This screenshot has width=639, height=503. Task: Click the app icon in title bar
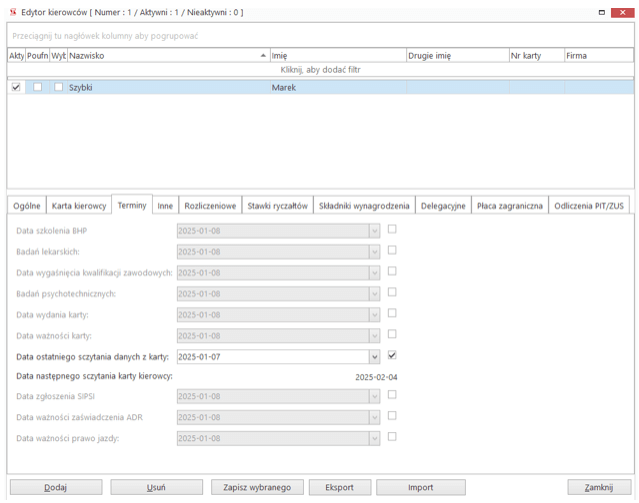[12, 12]
